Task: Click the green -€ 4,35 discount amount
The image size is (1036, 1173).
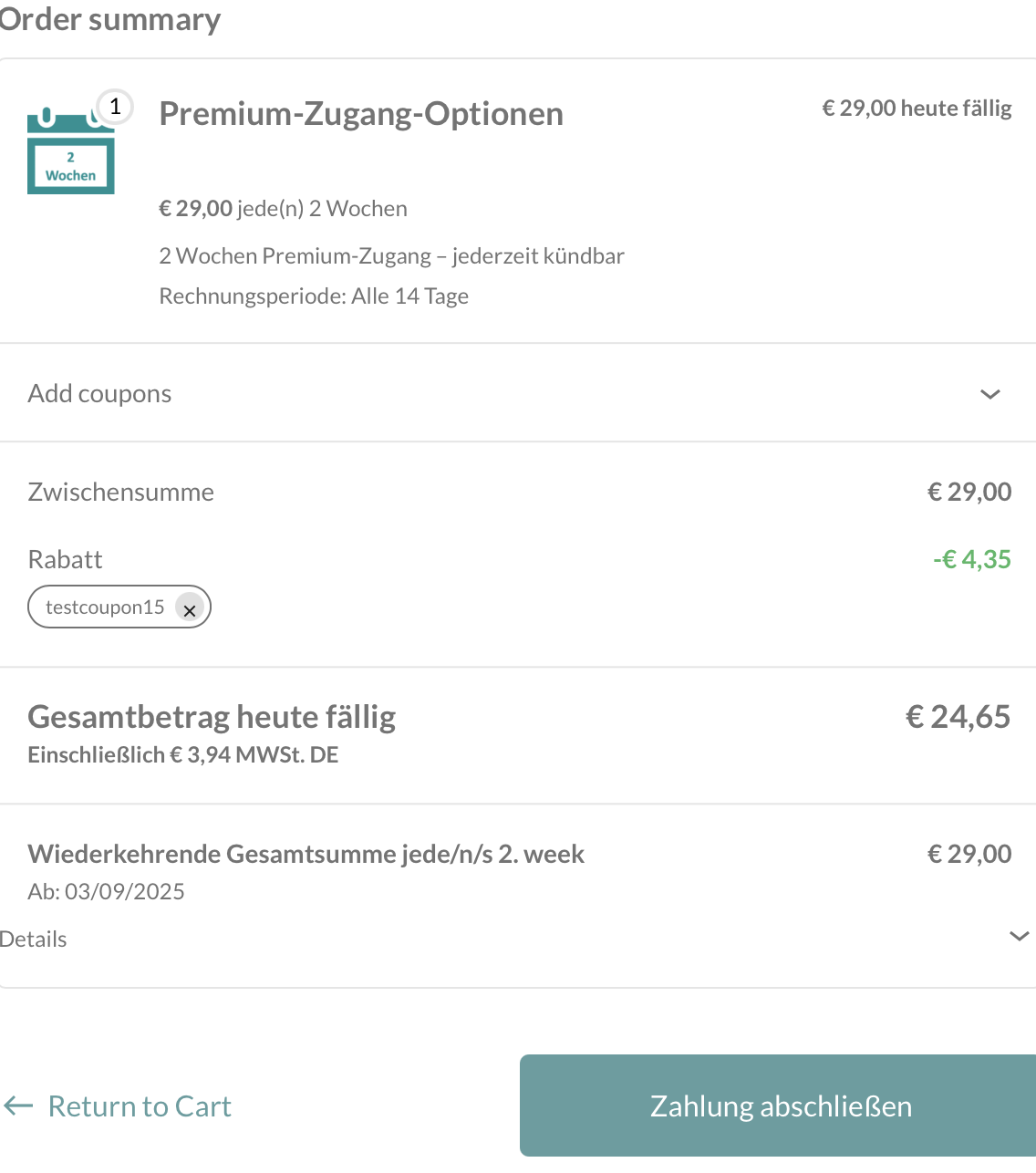Action: tap(972, 559)
